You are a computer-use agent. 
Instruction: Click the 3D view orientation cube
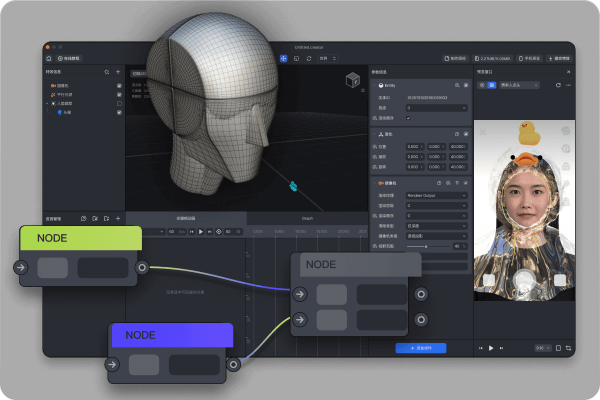pyautogui.click(x=353, y=80)
